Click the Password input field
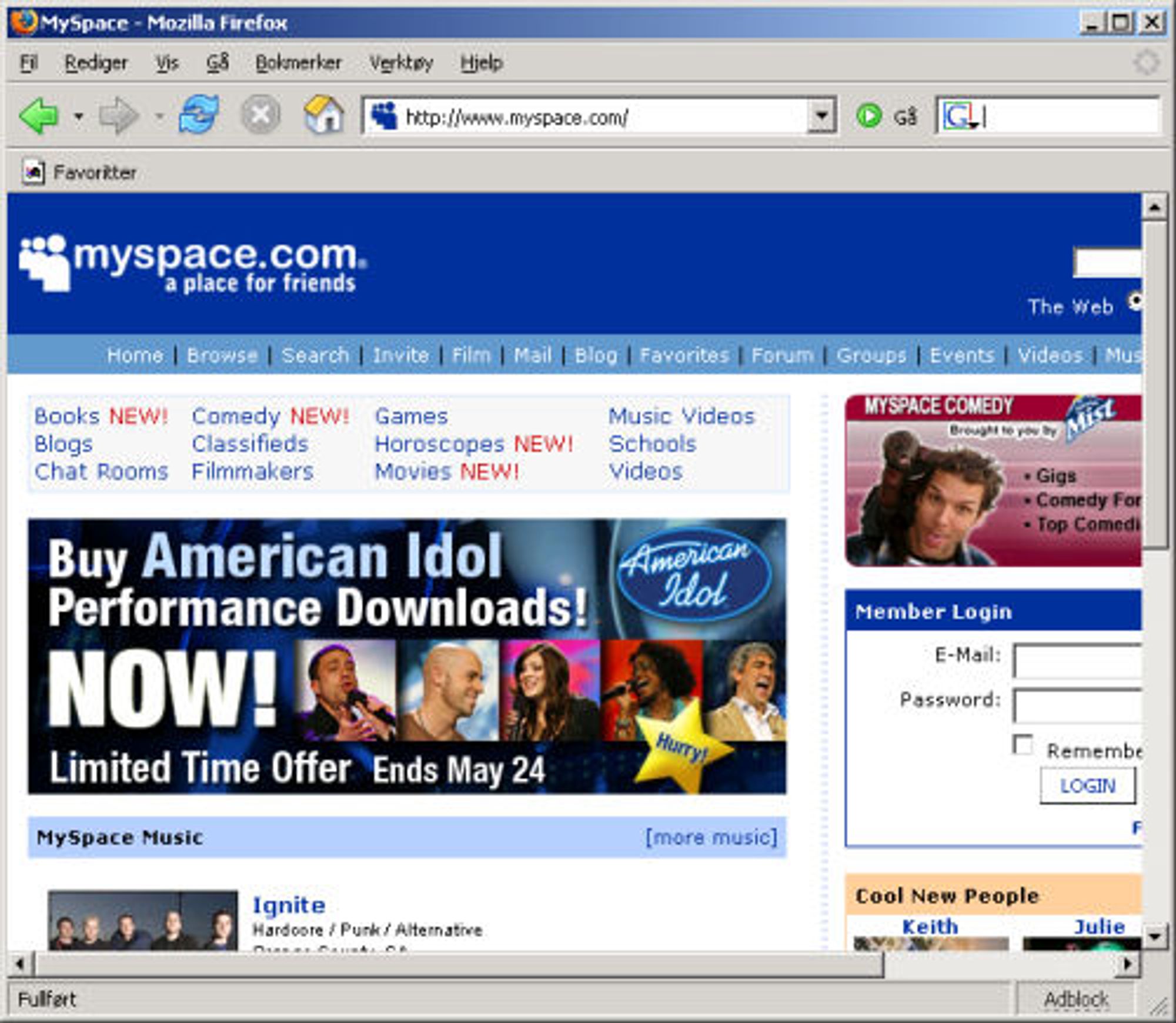This screenshot has height=1023, width=1176. click(1077, 706)
